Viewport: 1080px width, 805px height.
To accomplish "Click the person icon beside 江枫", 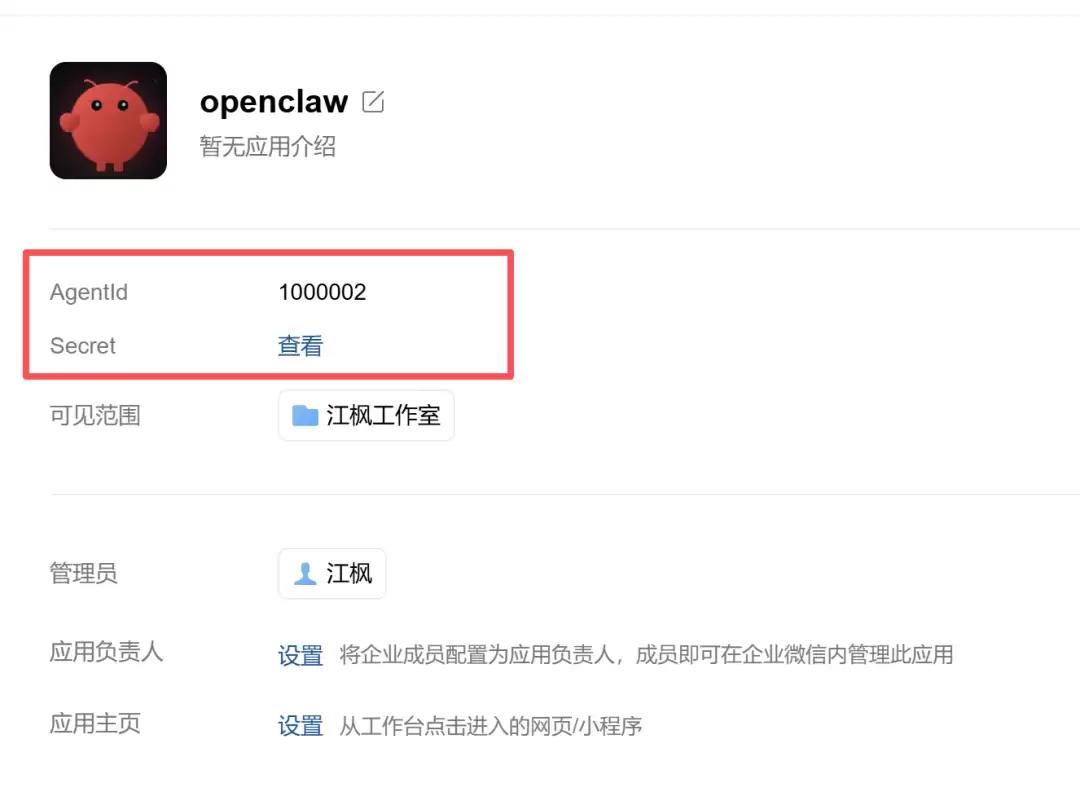I will (305, 574).
